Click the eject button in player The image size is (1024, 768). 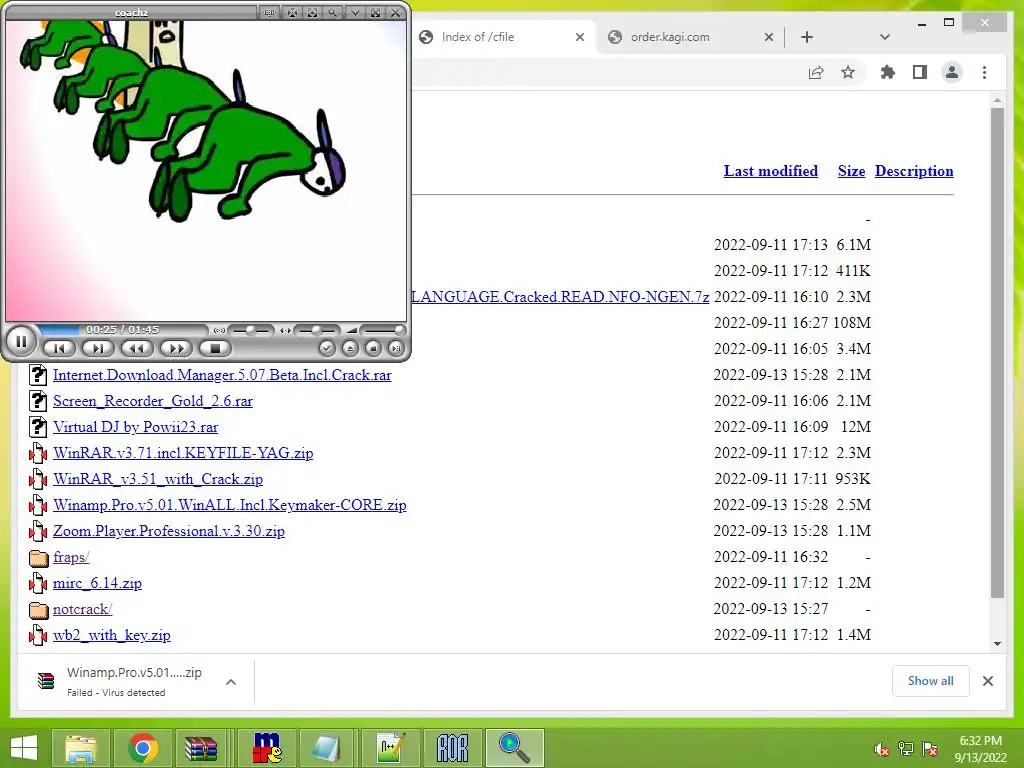point(350,349)
